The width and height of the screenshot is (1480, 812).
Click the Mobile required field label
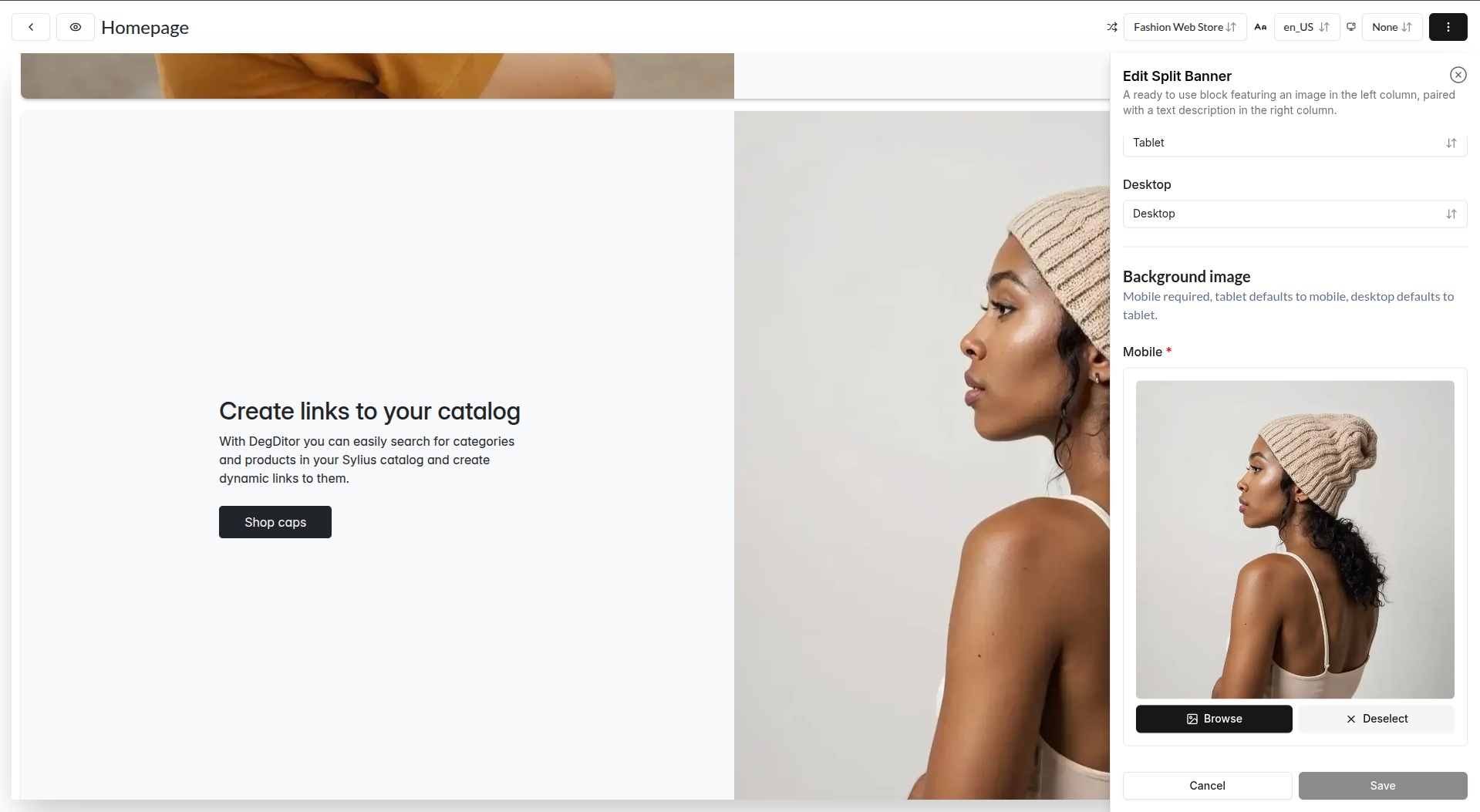1147,352
